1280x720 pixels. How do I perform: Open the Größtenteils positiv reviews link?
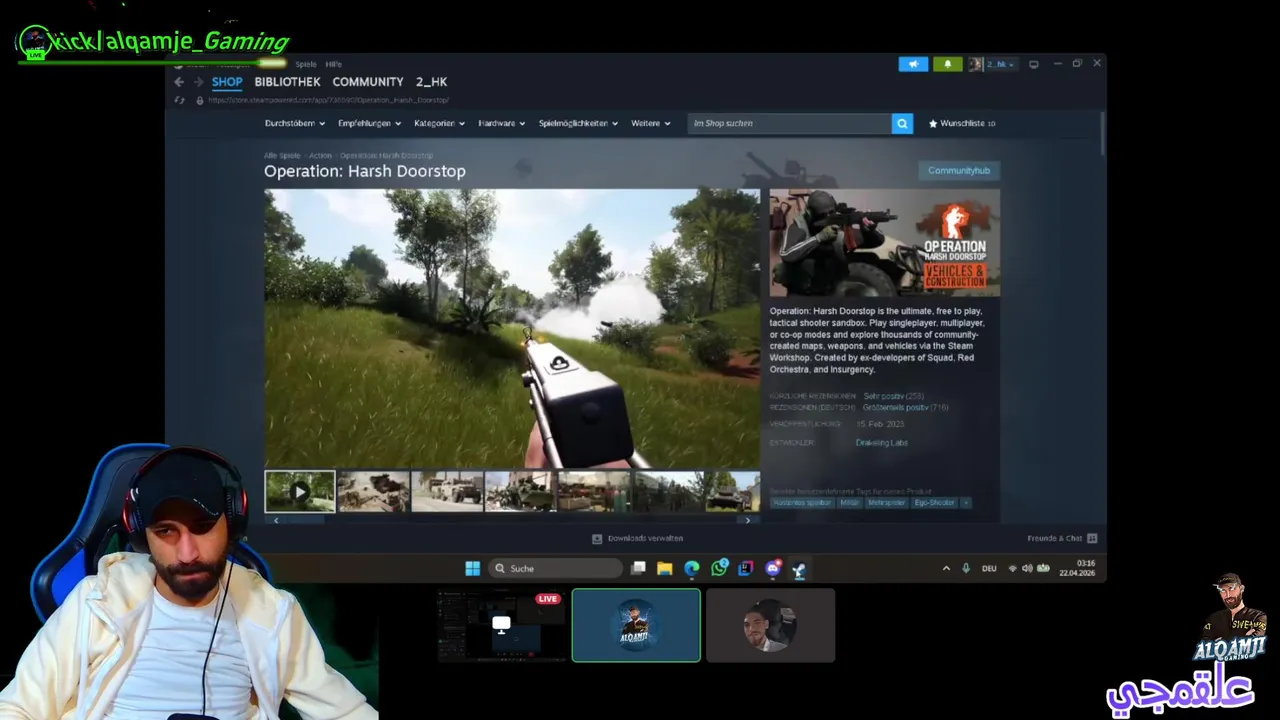(x=895, y=408)
